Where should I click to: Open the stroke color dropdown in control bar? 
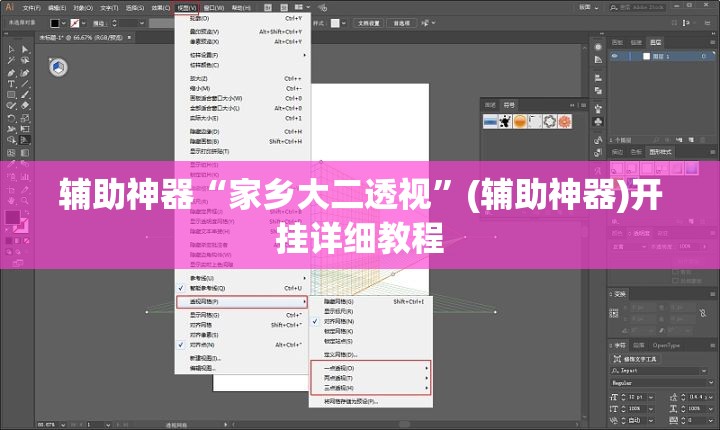(x=84, y=23)
